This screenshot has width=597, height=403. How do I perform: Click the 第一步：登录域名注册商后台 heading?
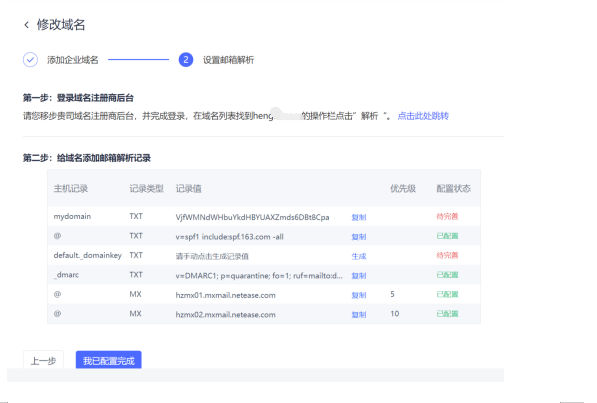(78, 98)
